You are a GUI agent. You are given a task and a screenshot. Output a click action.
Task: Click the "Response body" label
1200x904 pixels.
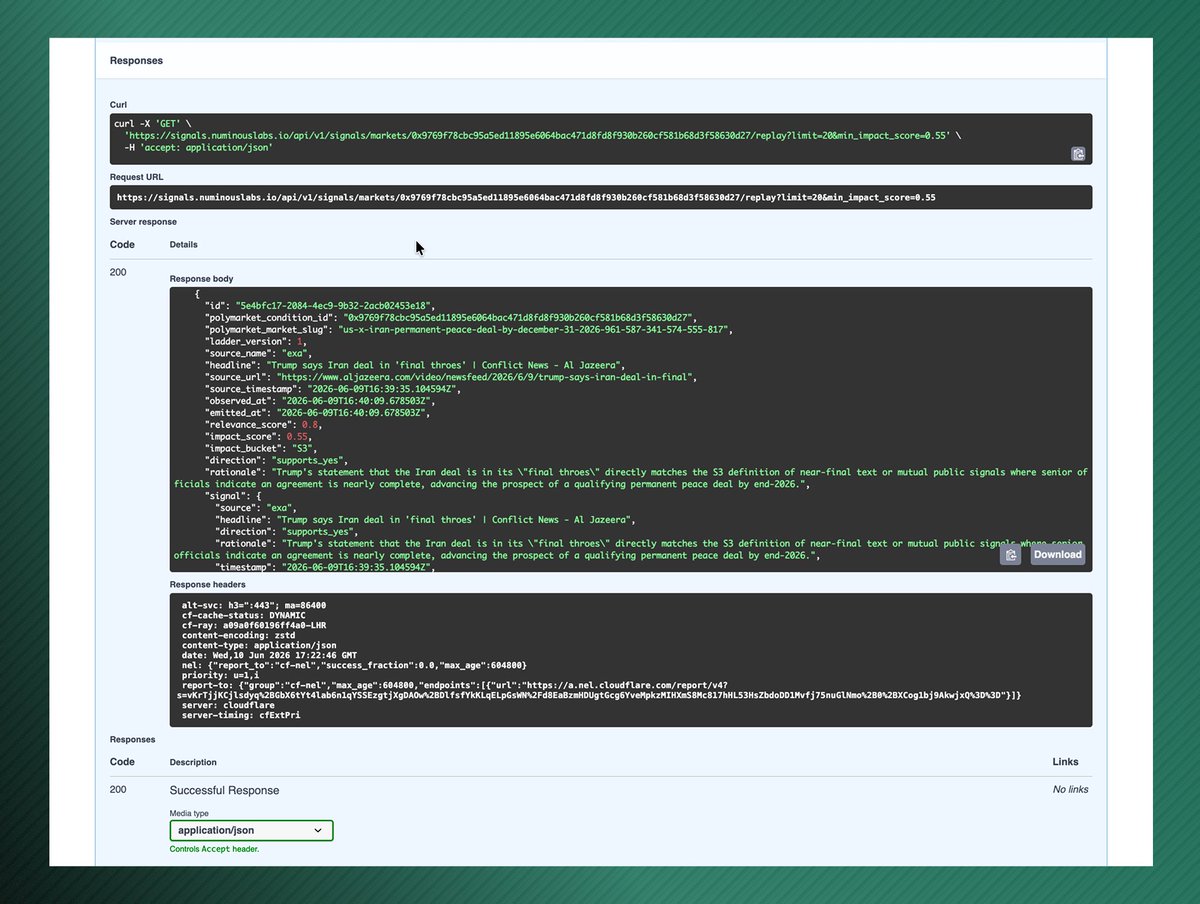(x=202, y=279)
